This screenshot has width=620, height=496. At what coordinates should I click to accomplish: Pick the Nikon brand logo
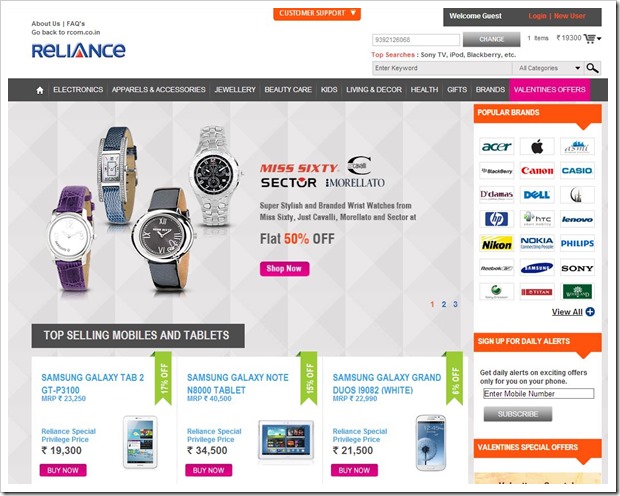(497, 244)
